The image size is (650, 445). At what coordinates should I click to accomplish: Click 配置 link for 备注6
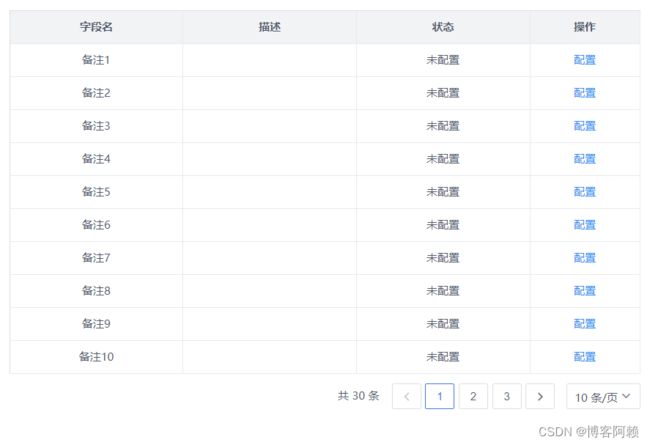tap(585, 225)
